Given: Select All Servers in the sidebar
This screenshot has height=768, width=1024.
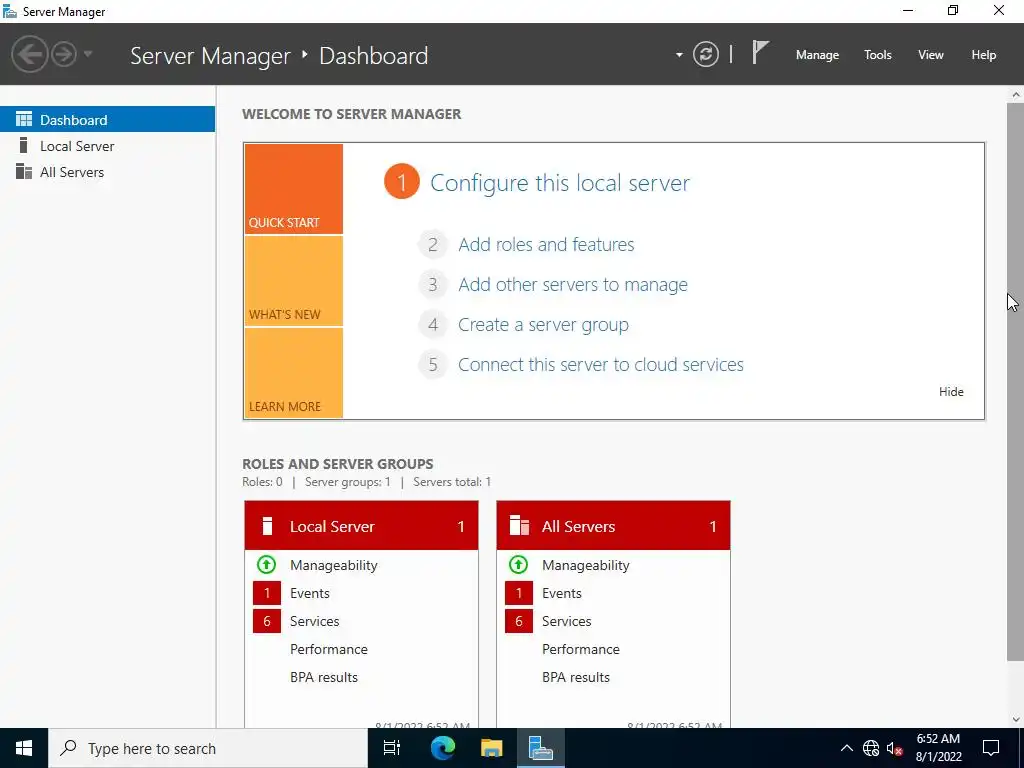Looking at the screenshot, I should [107, 172].
